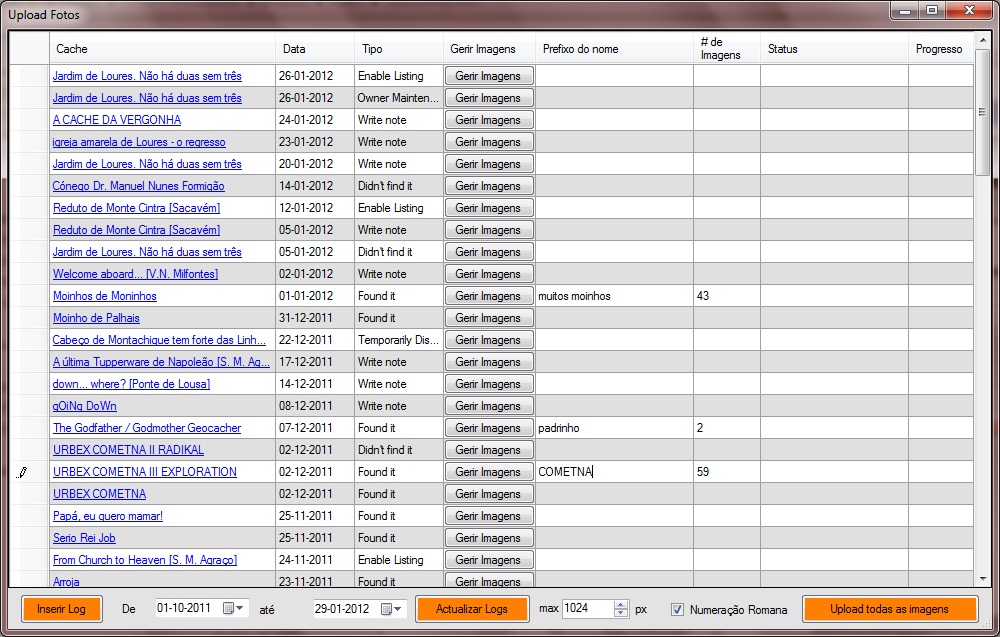Decrease max px value with the down arrow
This screenshot has height=637, width=1000.
pyautogui.click(x=621, y=613)
